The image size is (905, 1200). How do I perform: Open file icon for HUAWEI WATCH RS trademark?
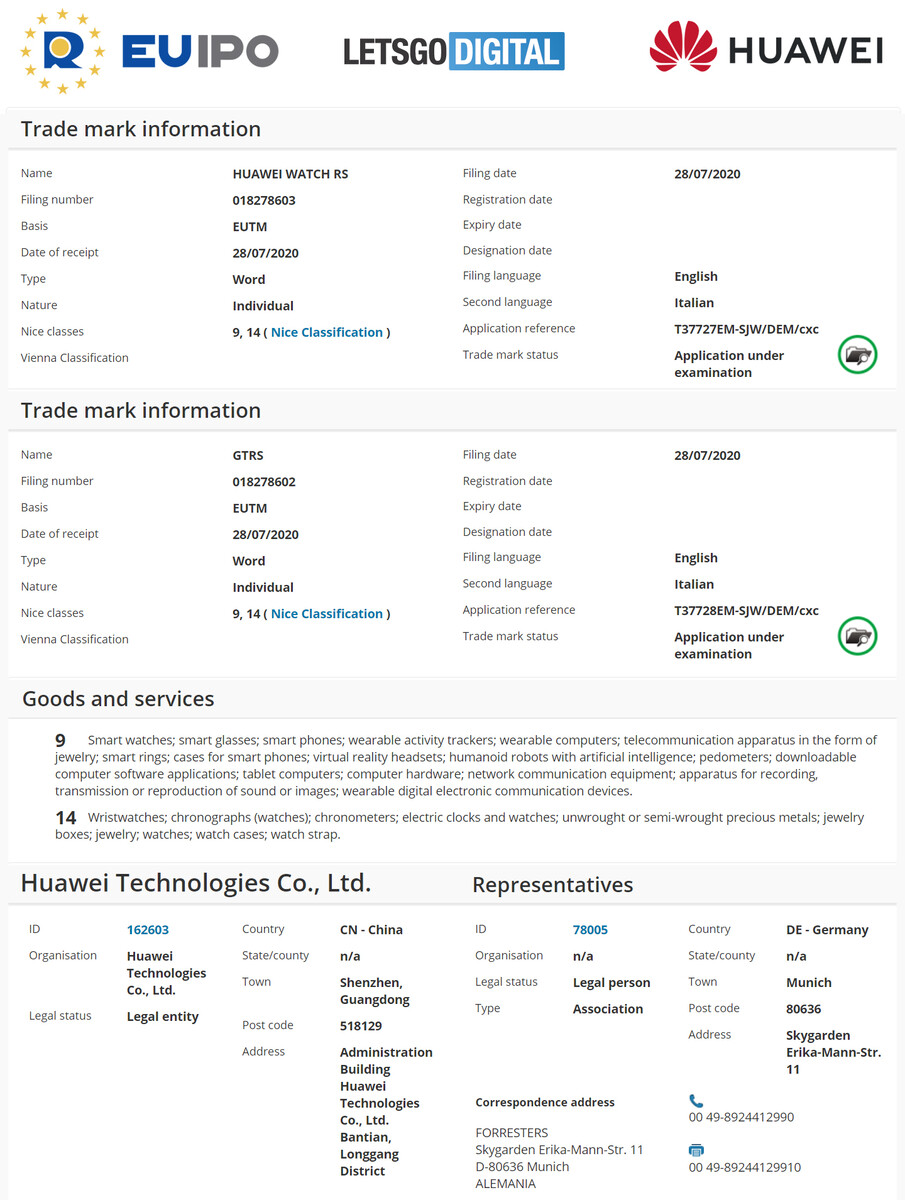857,355
